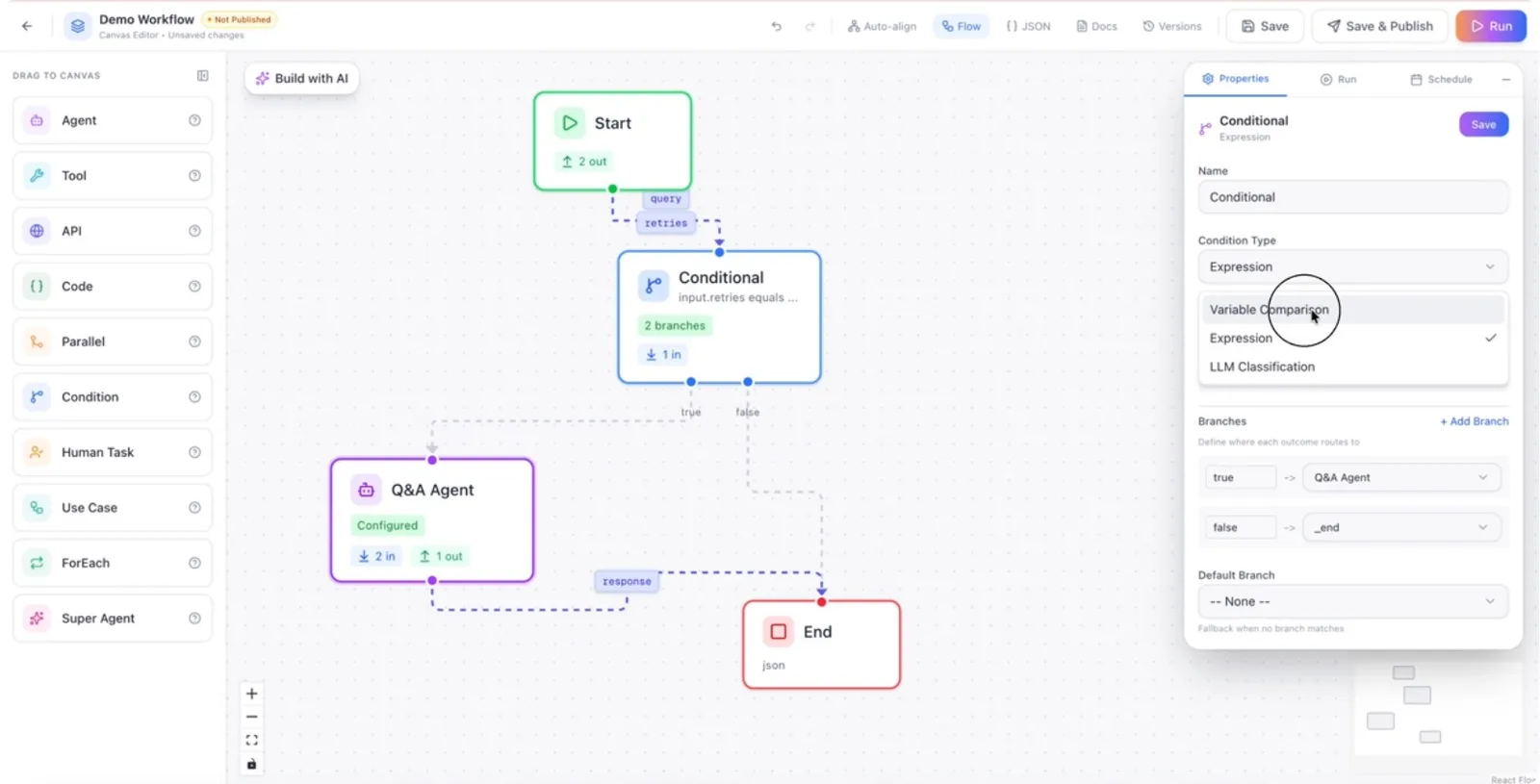Click the undo arrow icon
The width and height of the screenshot is (1540, 784).
pyautogui.click(x=776, y=26)
